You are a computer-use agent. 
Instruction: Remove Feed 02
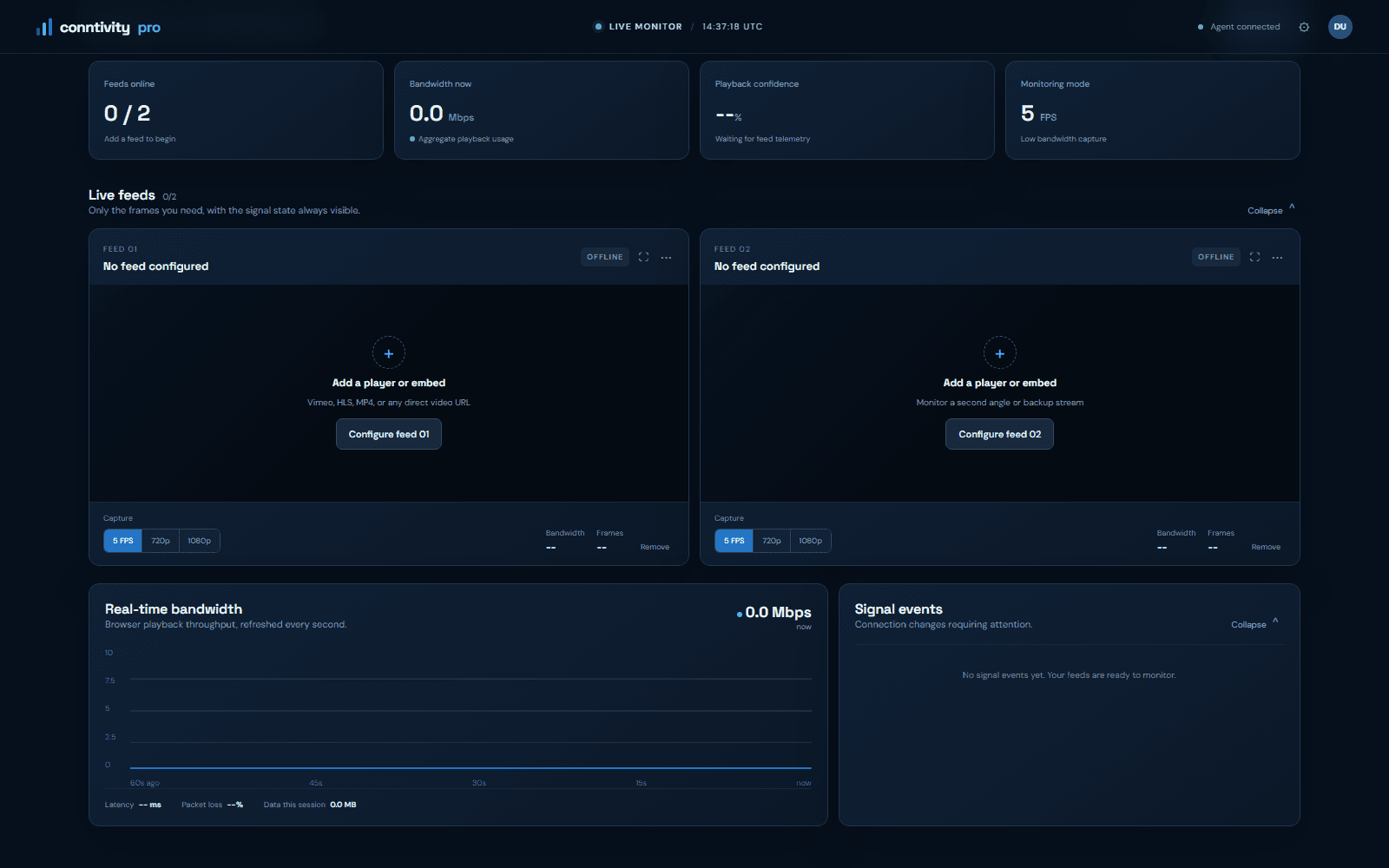tap(1266, 547)
